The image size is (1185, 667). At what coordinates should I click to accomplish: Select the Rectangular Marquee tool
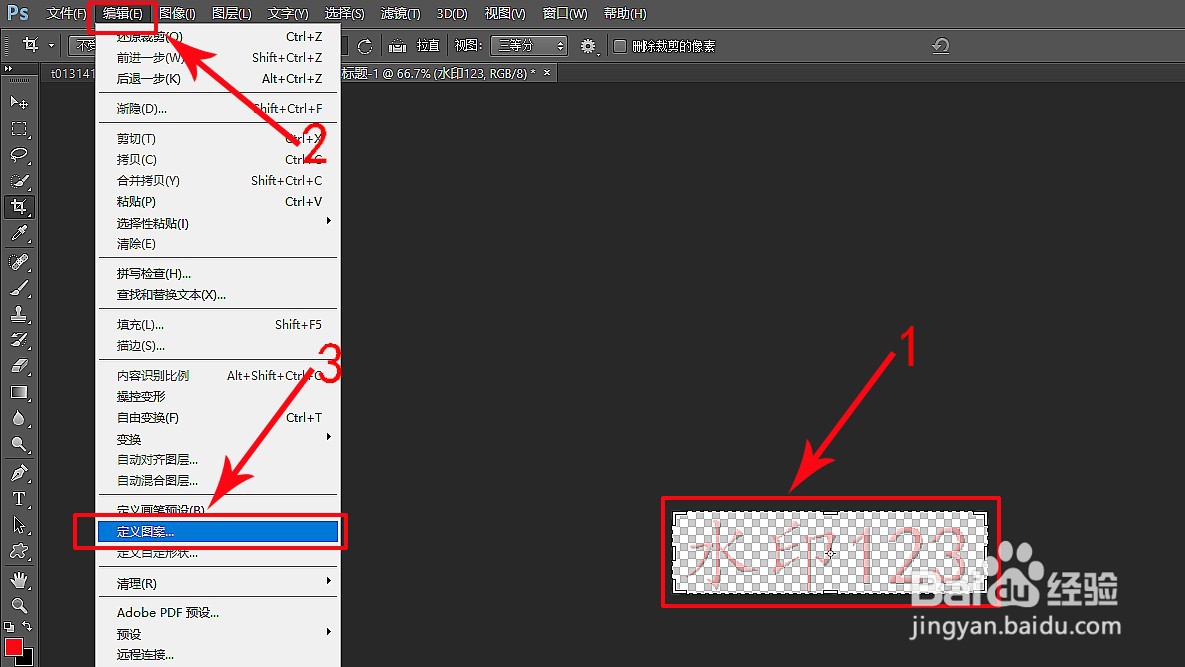[19, 129]
